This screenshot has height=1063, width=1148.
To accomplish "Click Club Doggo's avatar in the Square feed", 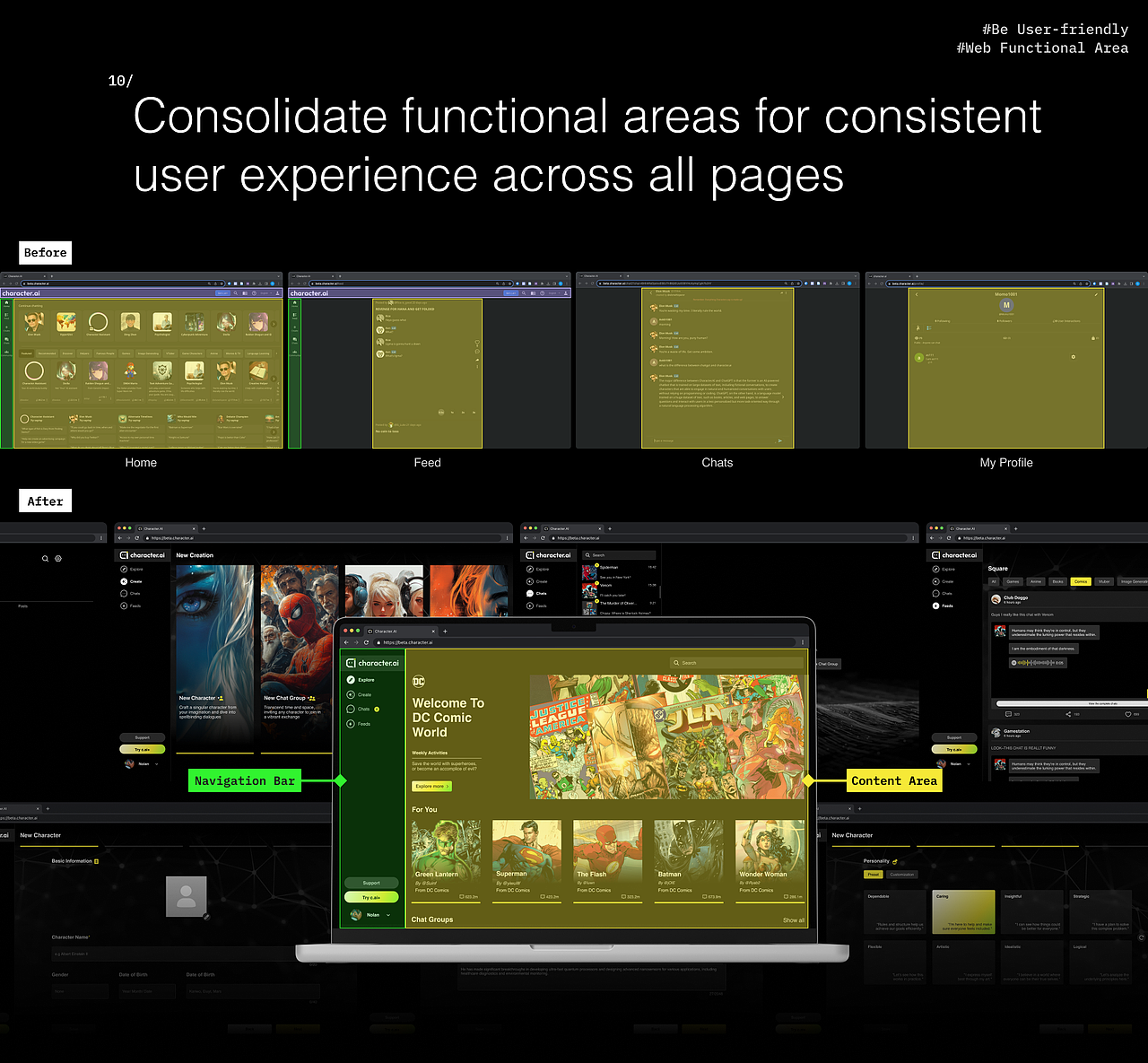I will click(996, 599).
